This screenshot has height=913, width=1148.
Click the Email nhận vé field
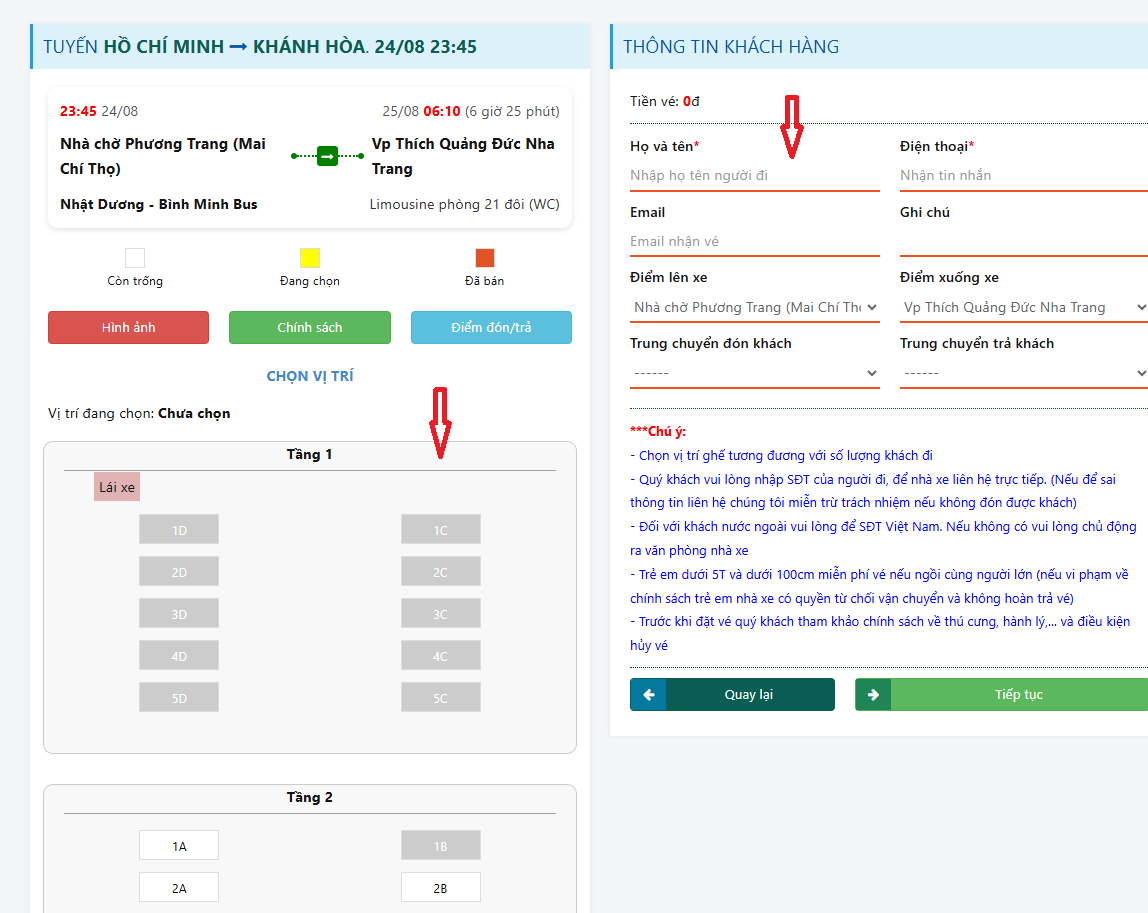coord(754,242)
